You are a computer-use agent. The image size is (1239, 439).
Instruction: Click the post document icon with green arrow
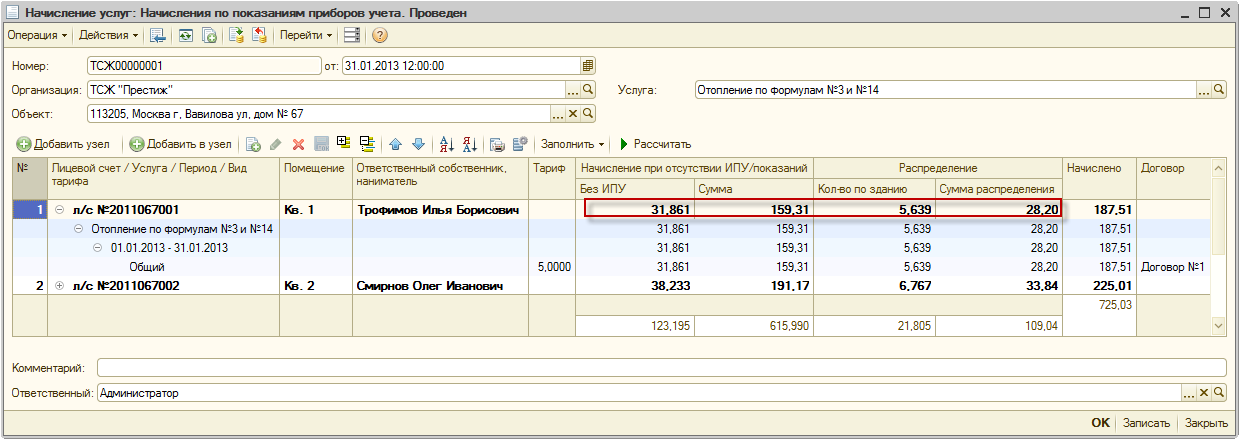click(x=237, y=35)
